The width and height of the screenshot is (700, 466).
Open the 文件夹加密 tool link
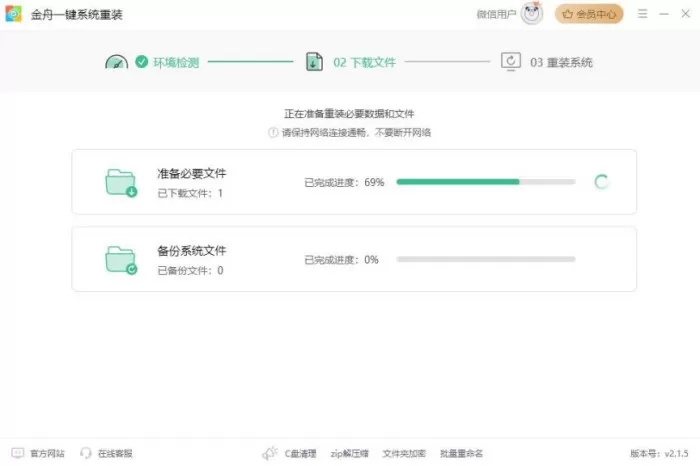point(404,454)
